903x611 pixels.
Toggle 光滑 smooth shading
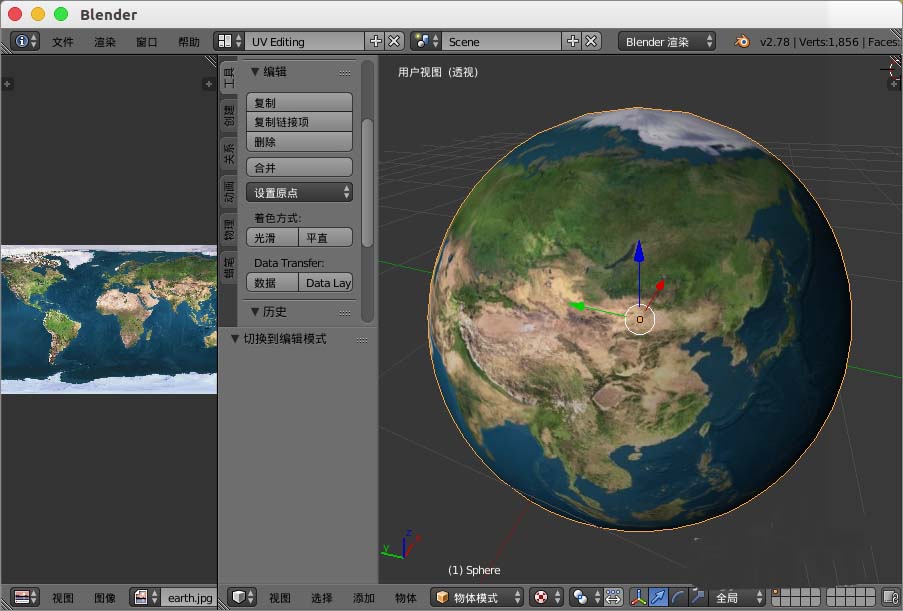pyautogui.click(x=264, y=237)
